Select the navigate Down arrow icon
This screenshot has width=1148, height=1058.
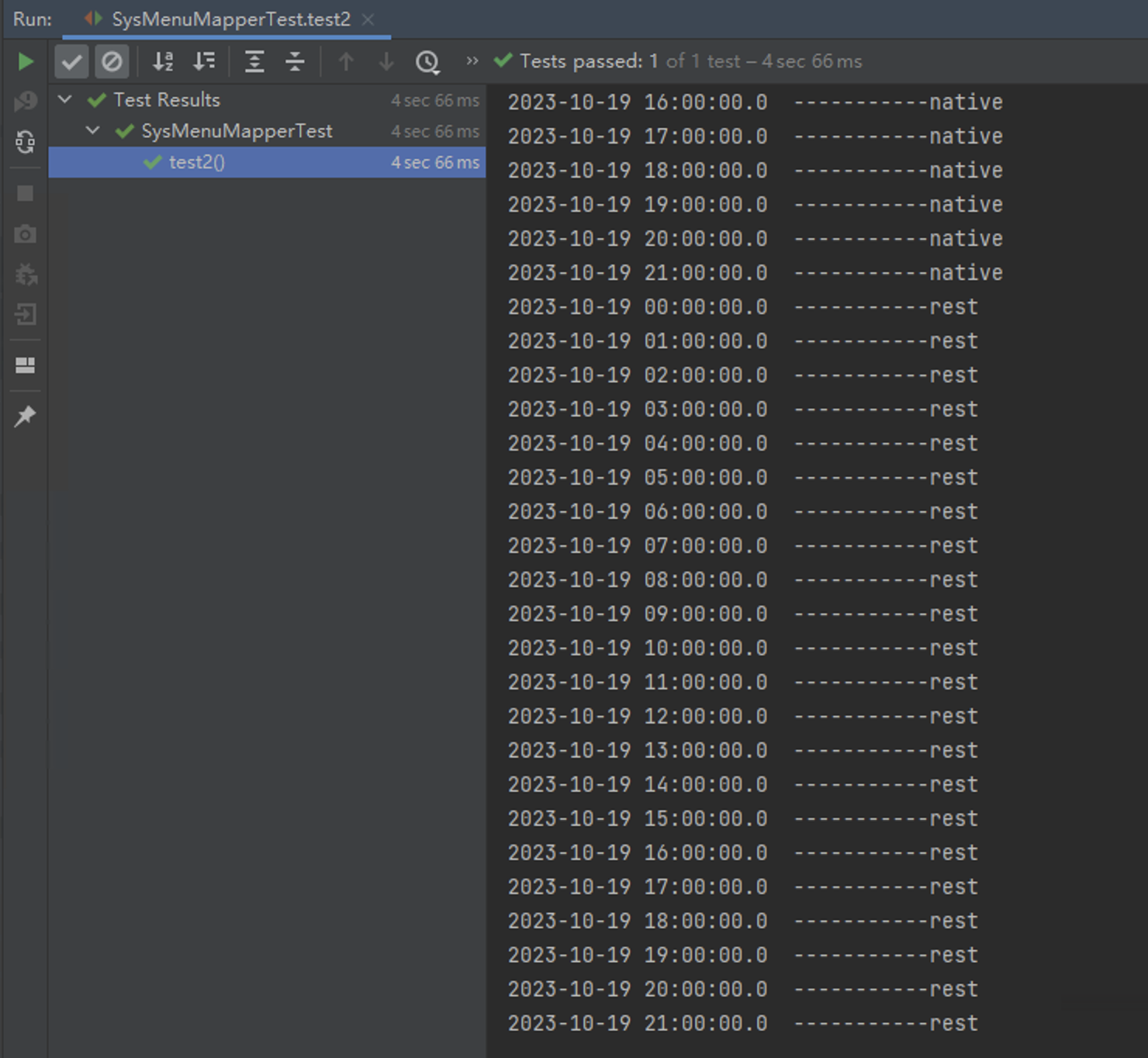click(386, 61)
